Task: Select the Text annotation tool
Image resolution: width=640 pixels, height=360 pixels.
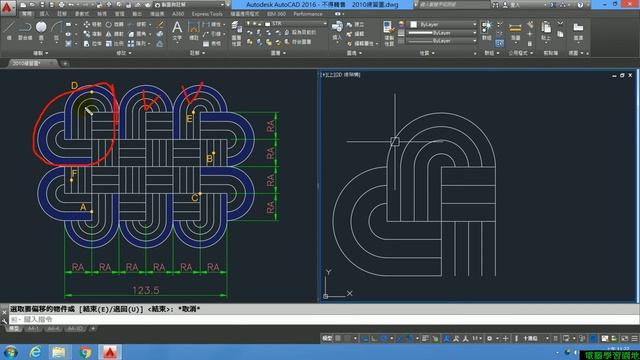Action: point(177,31)
